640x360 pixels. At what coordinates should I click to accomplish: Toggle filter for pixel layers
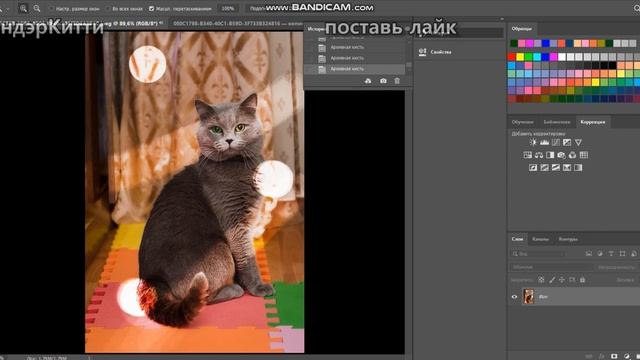point(589,253)
